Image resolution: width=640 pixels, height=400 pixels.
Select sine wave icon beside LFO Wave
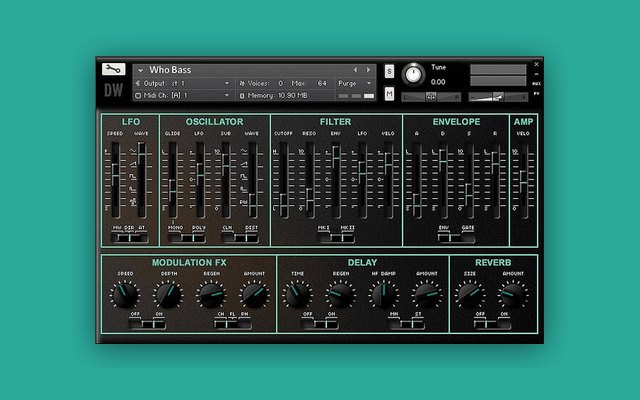[x=133, y=151]
